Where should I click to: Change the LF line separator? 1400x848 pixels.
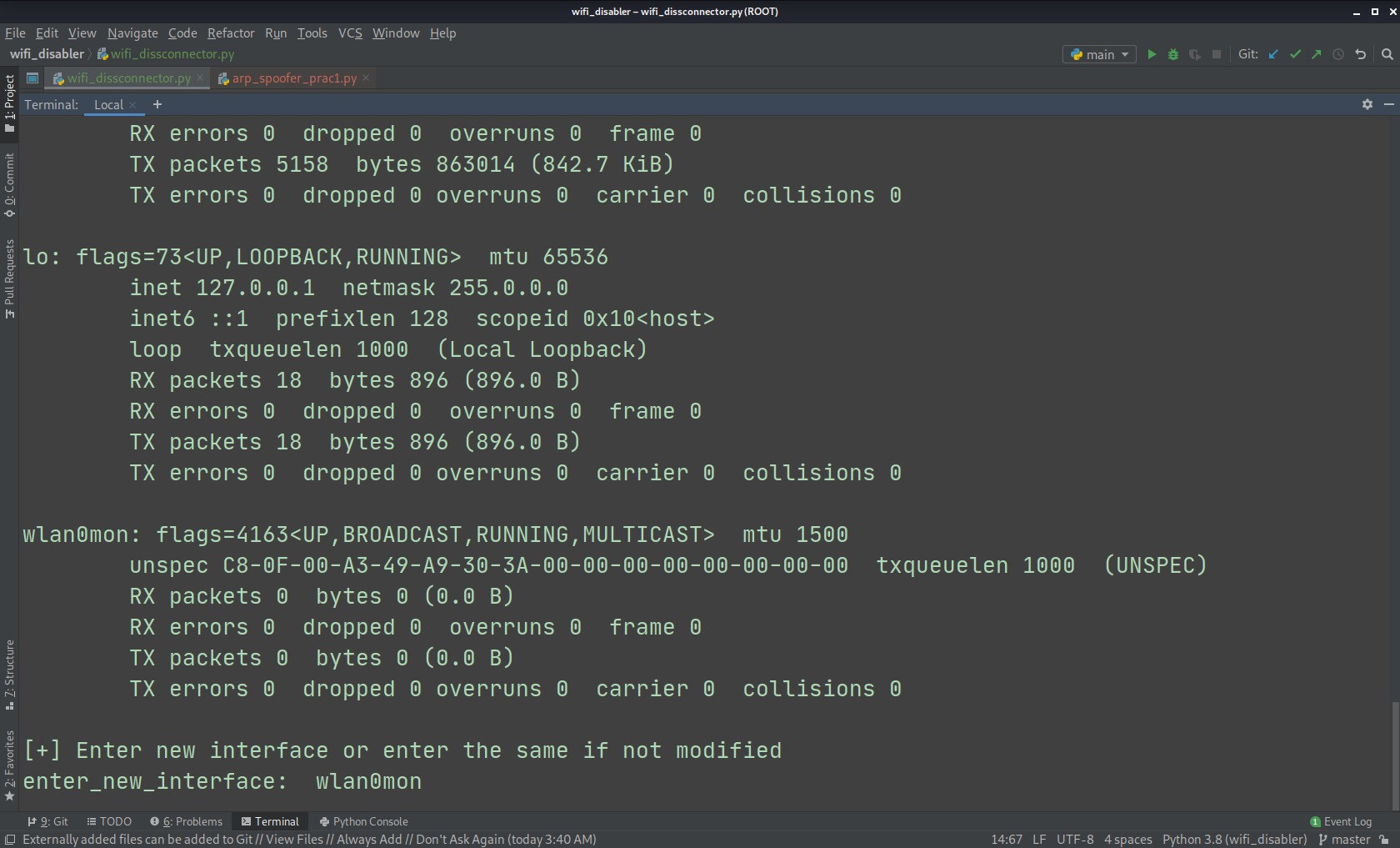click(1039, 840)
